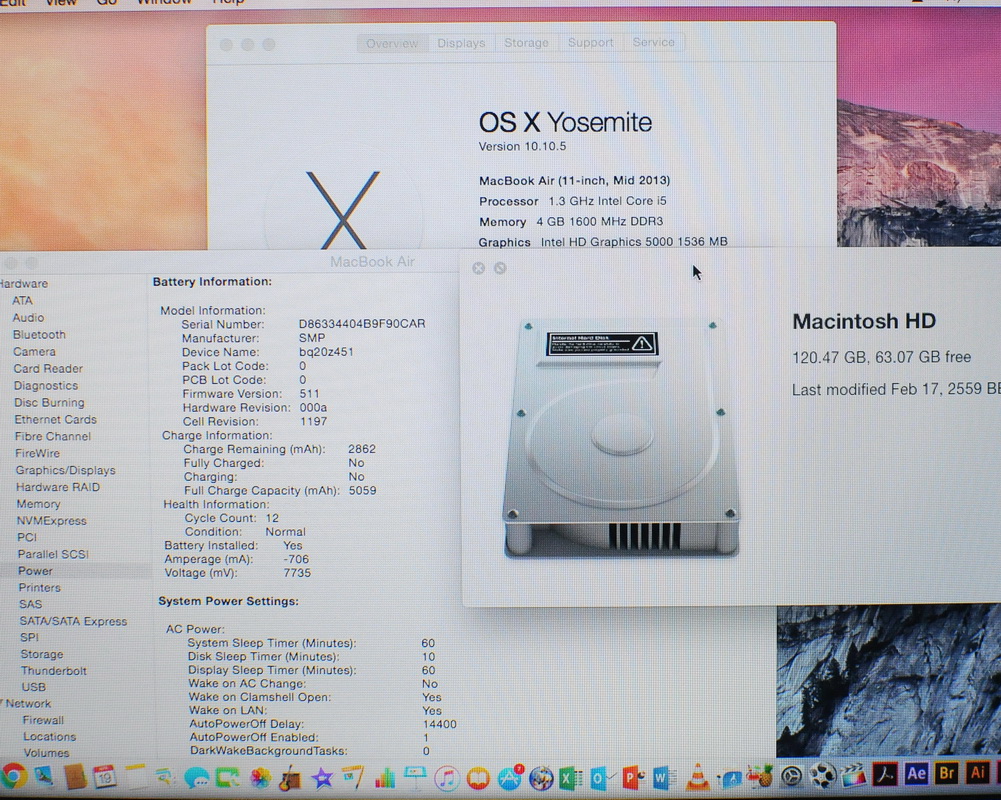Open the Storage tab
Image resolution: width=1001 pixels, height=800 pixels.
point(526,43)
